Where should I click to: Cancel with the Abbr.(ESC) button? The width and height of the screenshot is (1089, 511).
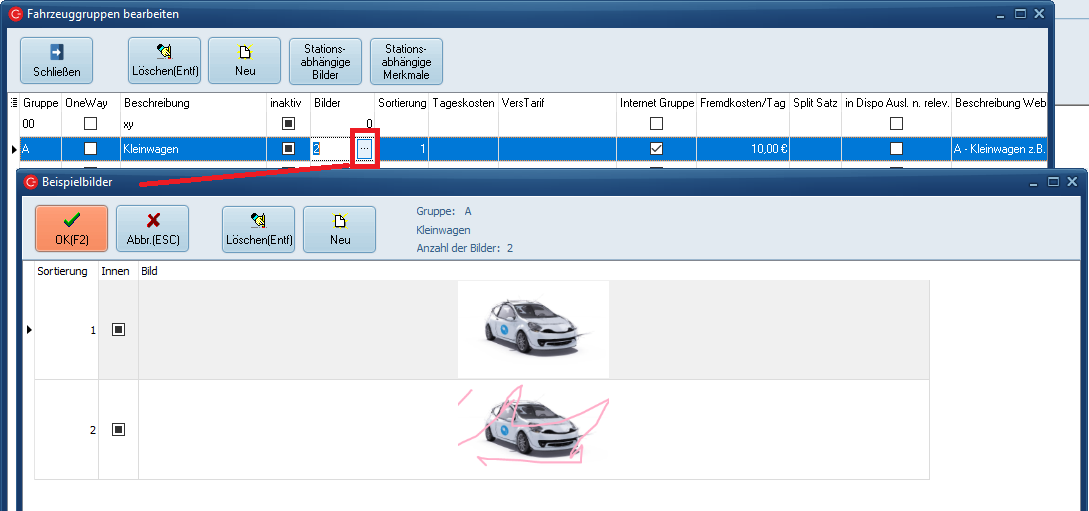click(x=152, y=229)
